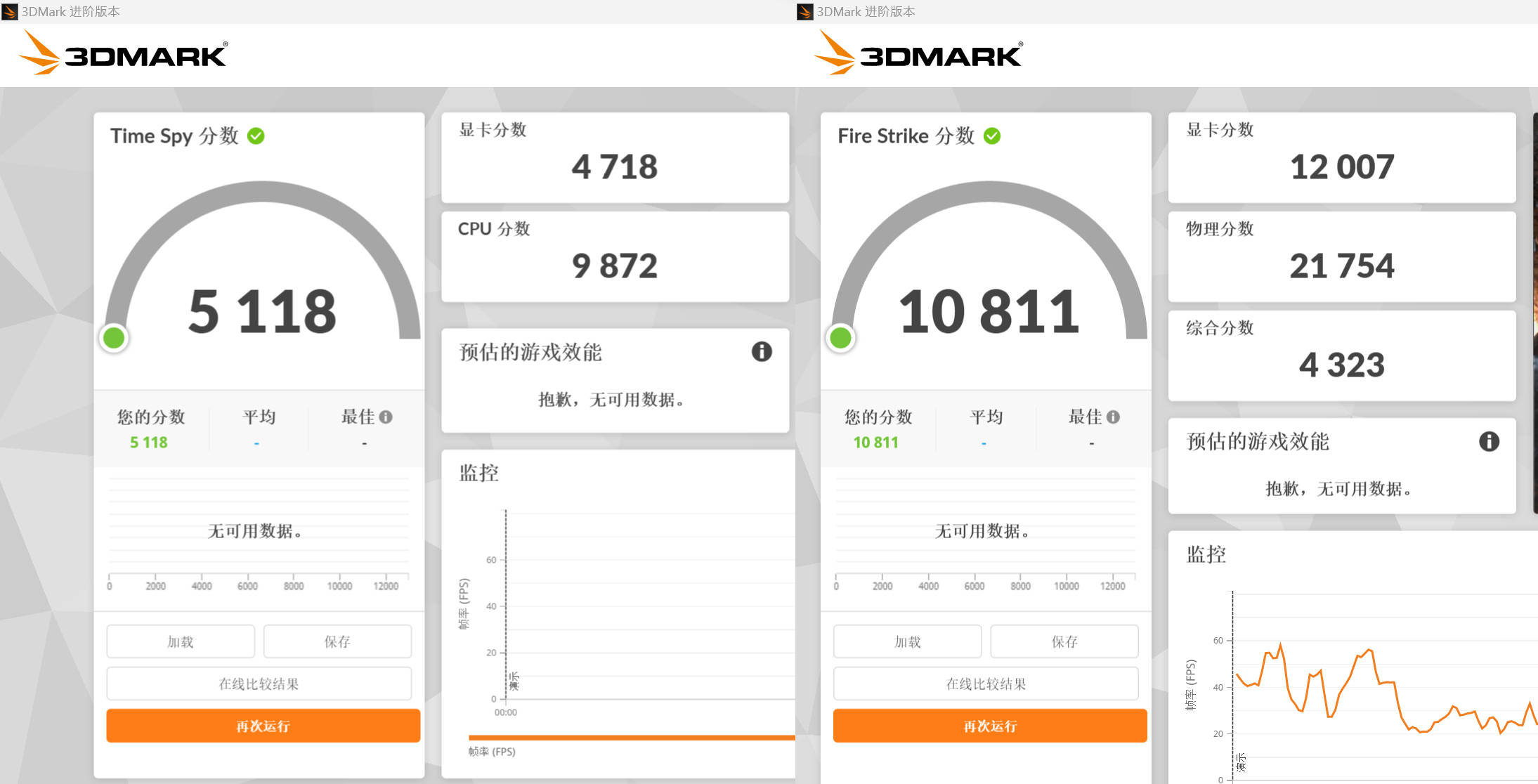
Task: Open info icon for estimated game performance in Time Spy
Action: point(762,351)
